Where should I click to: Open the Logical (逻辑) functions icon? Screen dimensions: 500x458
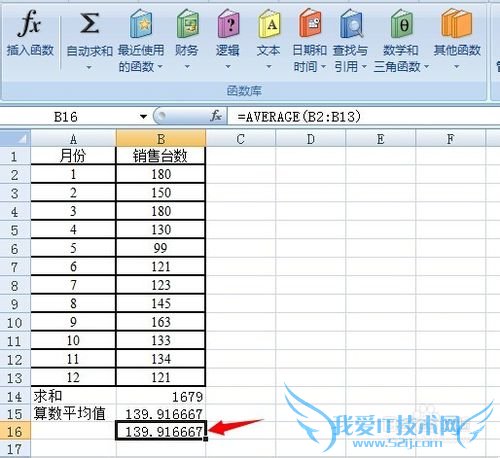(228, 23)
